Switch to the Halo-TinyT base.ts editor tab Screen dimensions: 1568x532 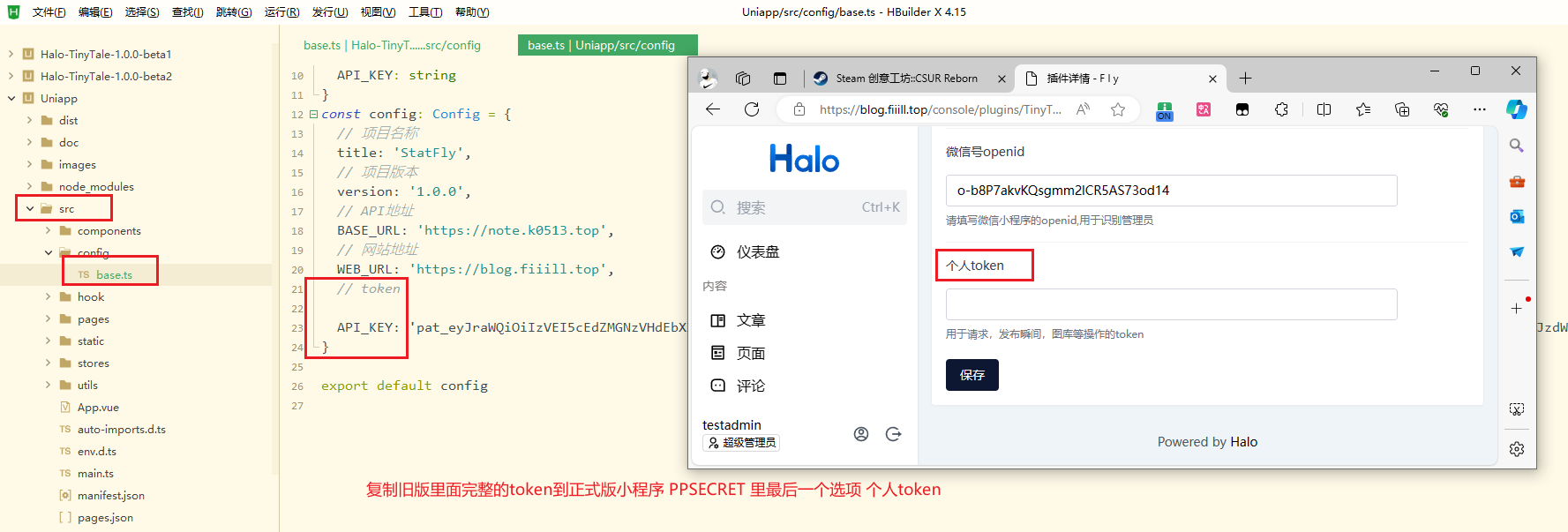click(392, 45)
